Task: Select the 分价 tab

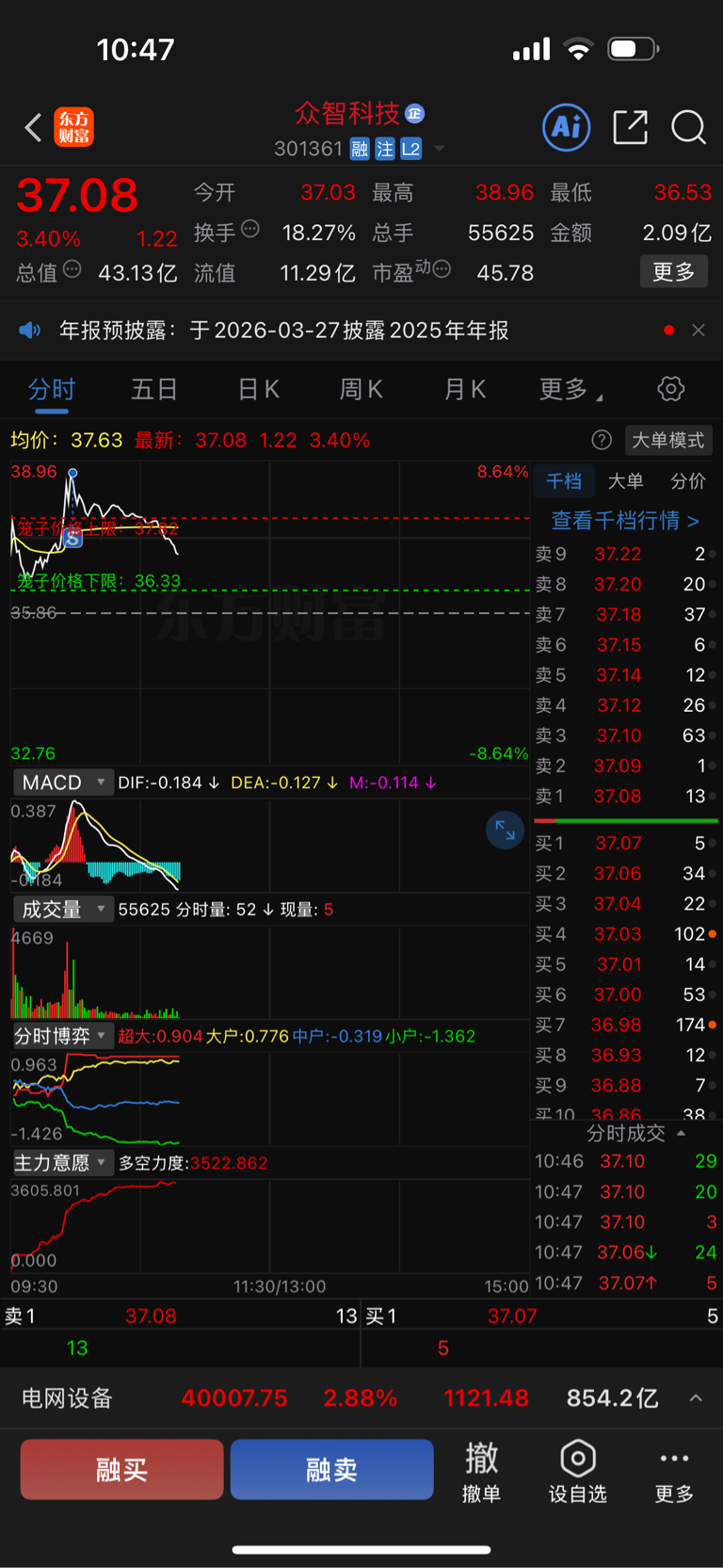Action: pos(688,481)
